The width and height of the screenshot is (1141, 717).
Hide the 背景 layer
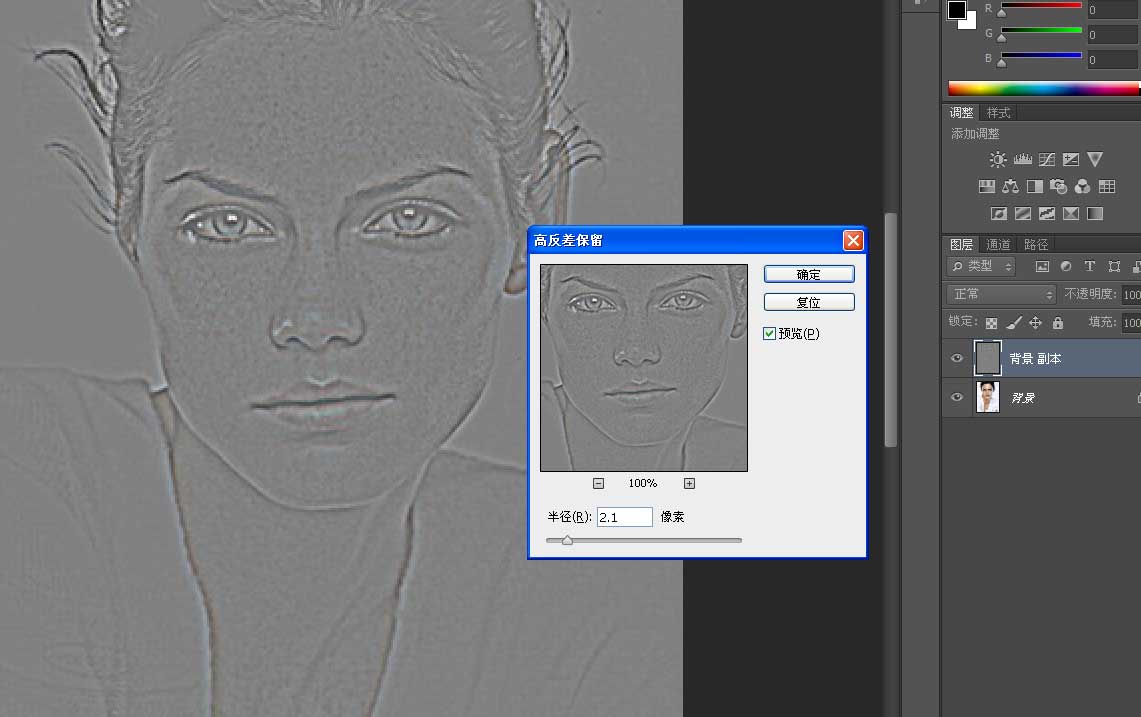point(957,397)
